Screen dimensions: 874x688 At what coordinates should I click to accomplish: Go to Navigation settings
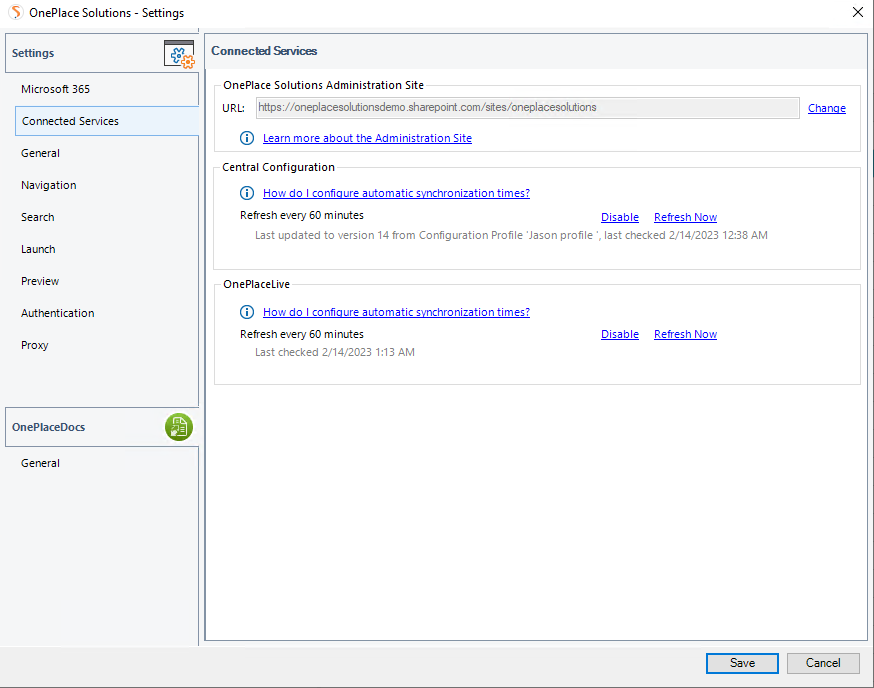click(x=48, y=185)
